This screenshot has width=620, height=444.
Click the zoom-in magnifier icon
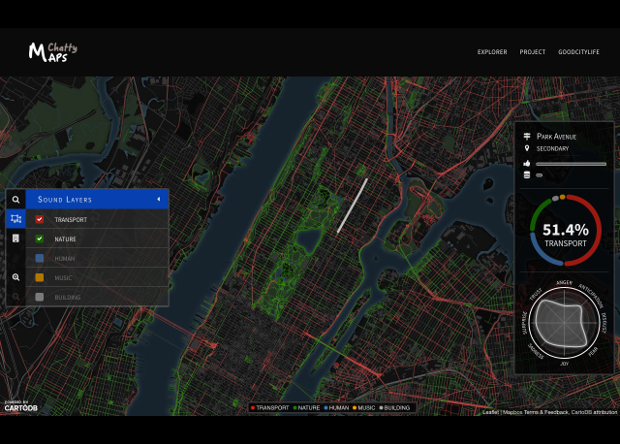coord(16,277)
